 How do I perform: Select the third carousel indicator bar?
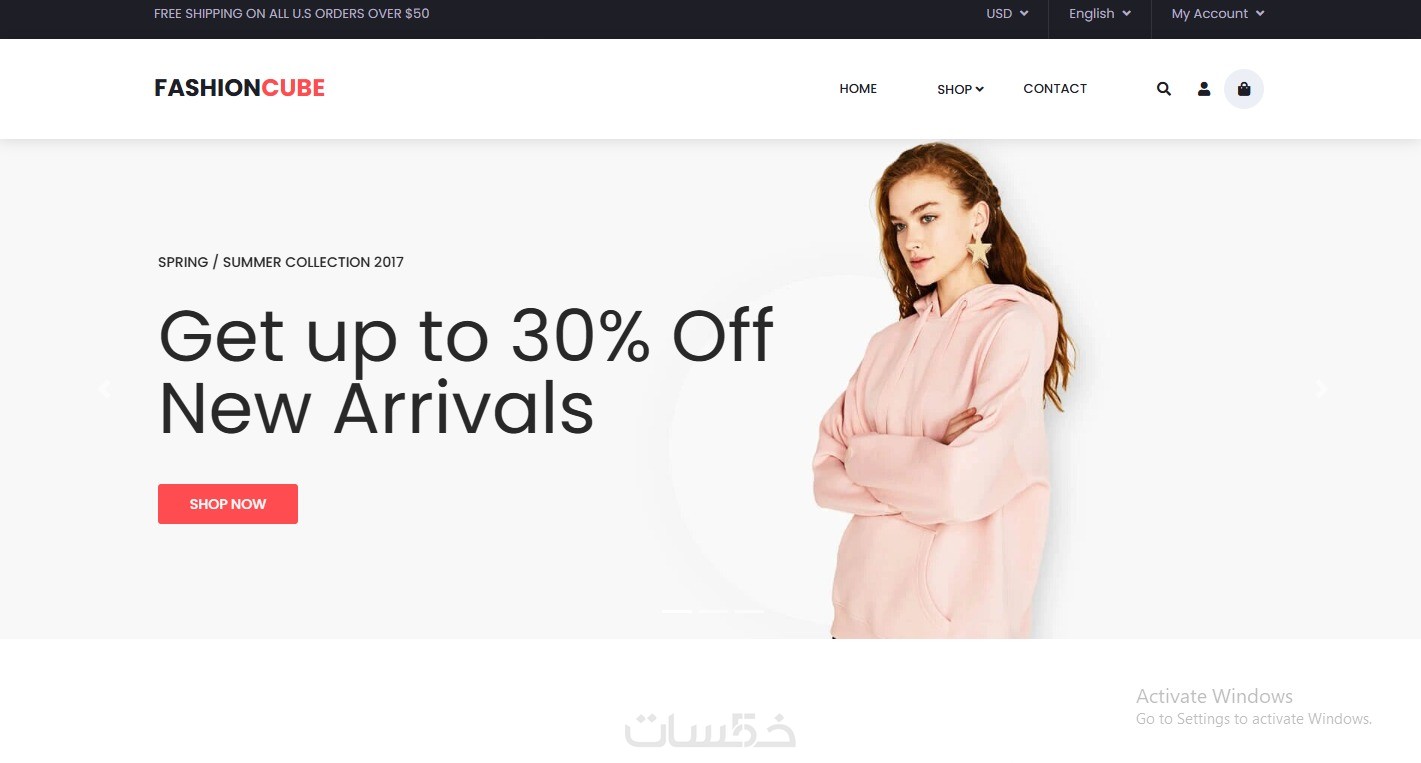[x=749, y=611]
